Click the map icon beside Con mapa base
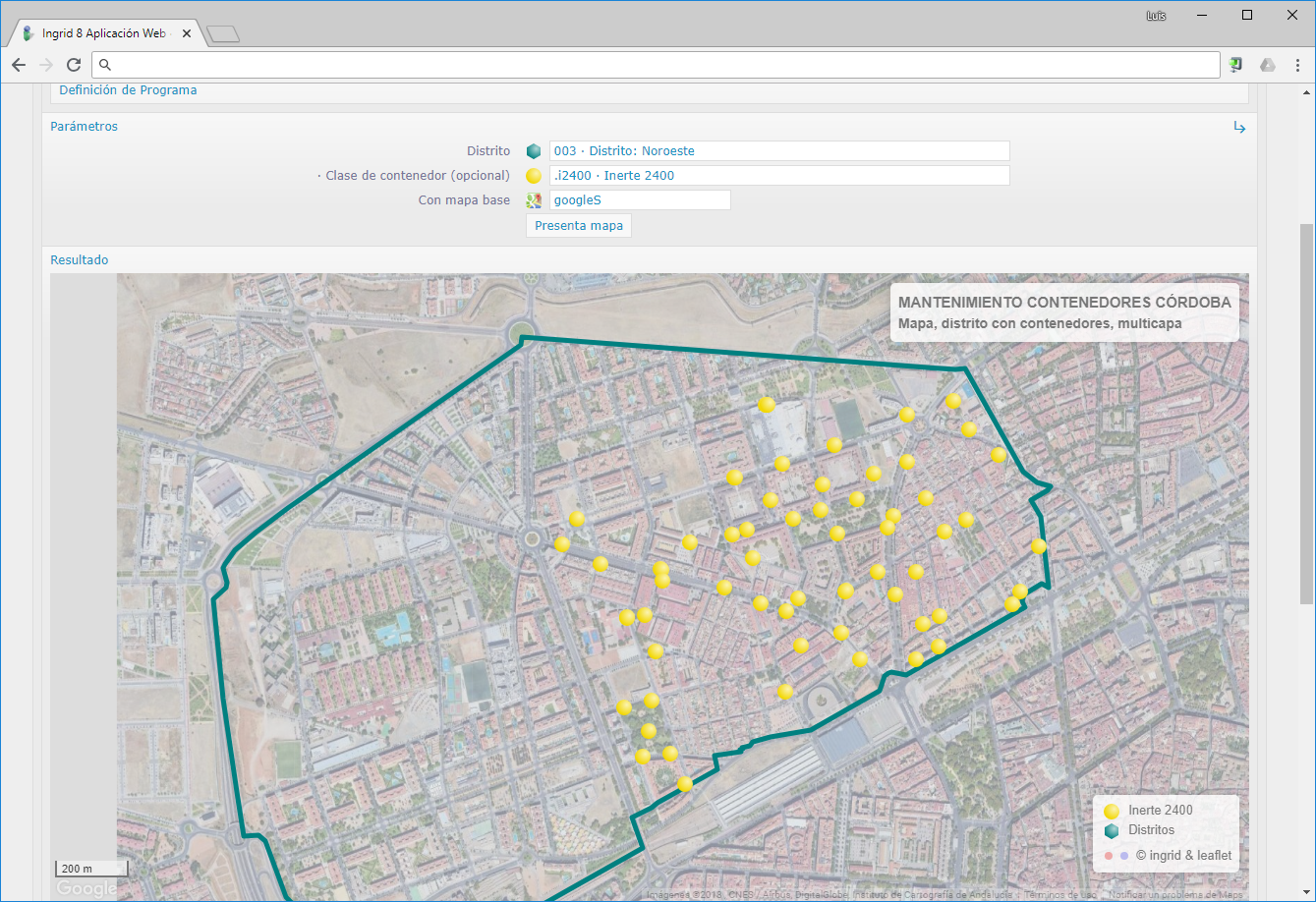The width and height of the screenshot is (1316, 902). click(534, 200)
